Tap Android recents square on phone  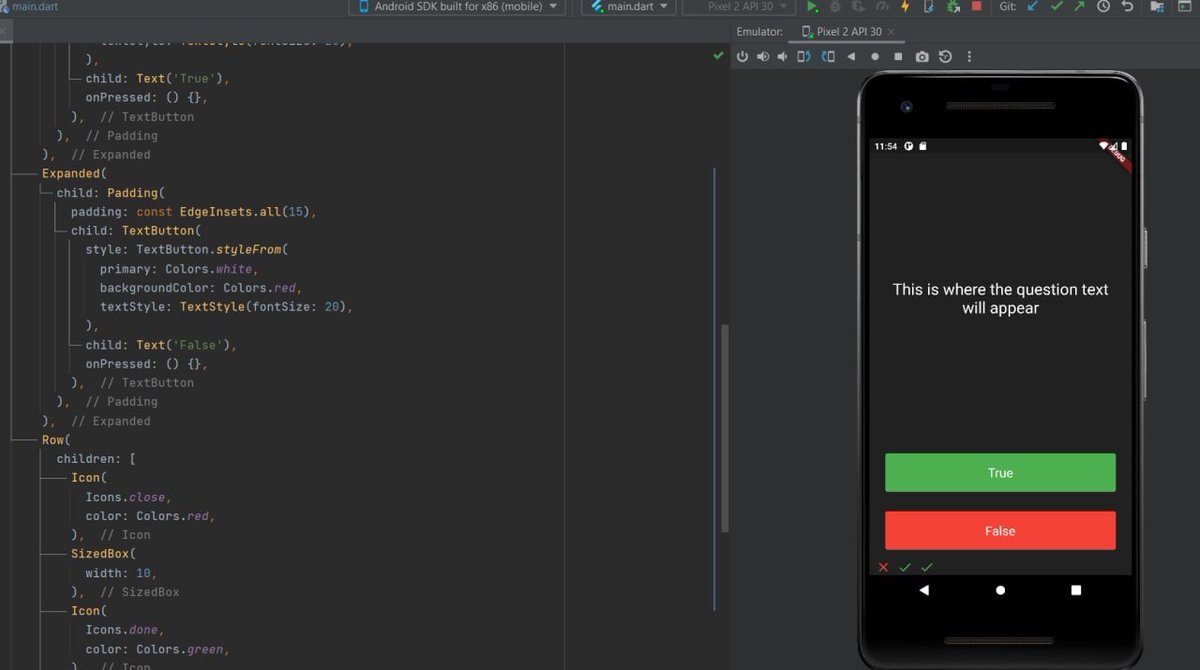(1076, 590)
